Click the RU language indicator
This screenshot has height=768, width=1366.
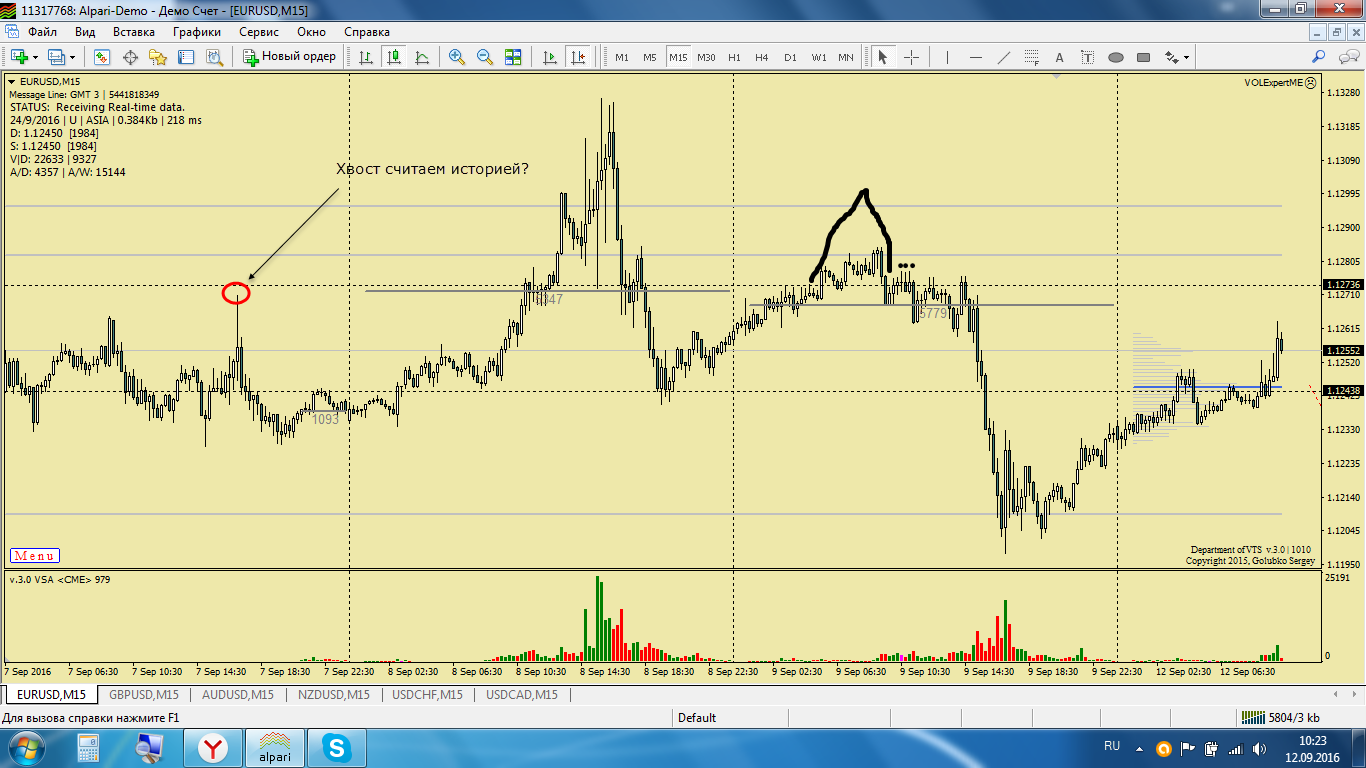(x=1112, y=747)
